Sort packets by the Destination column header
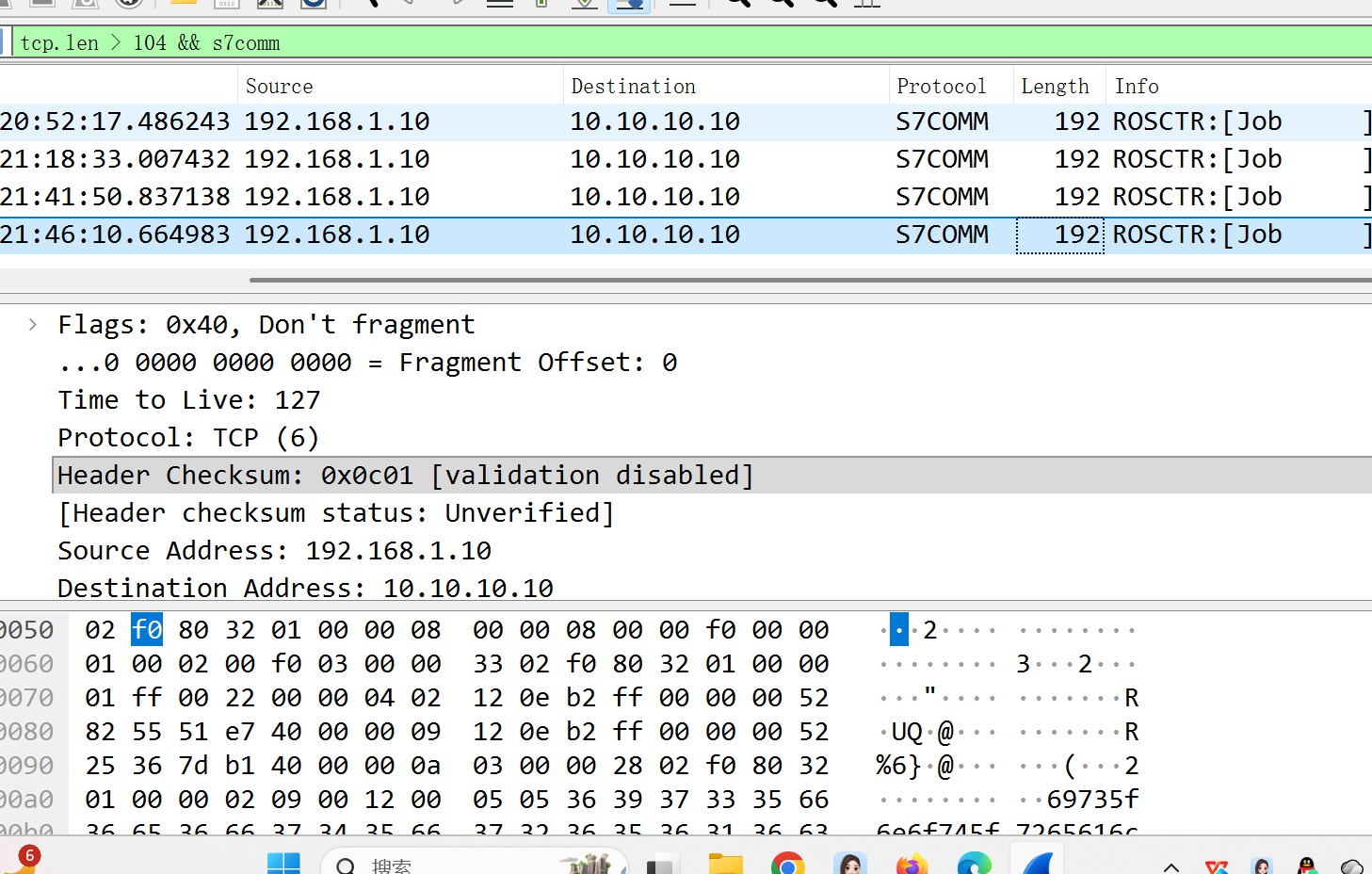Screen dimensions: 1372x874 633,86
